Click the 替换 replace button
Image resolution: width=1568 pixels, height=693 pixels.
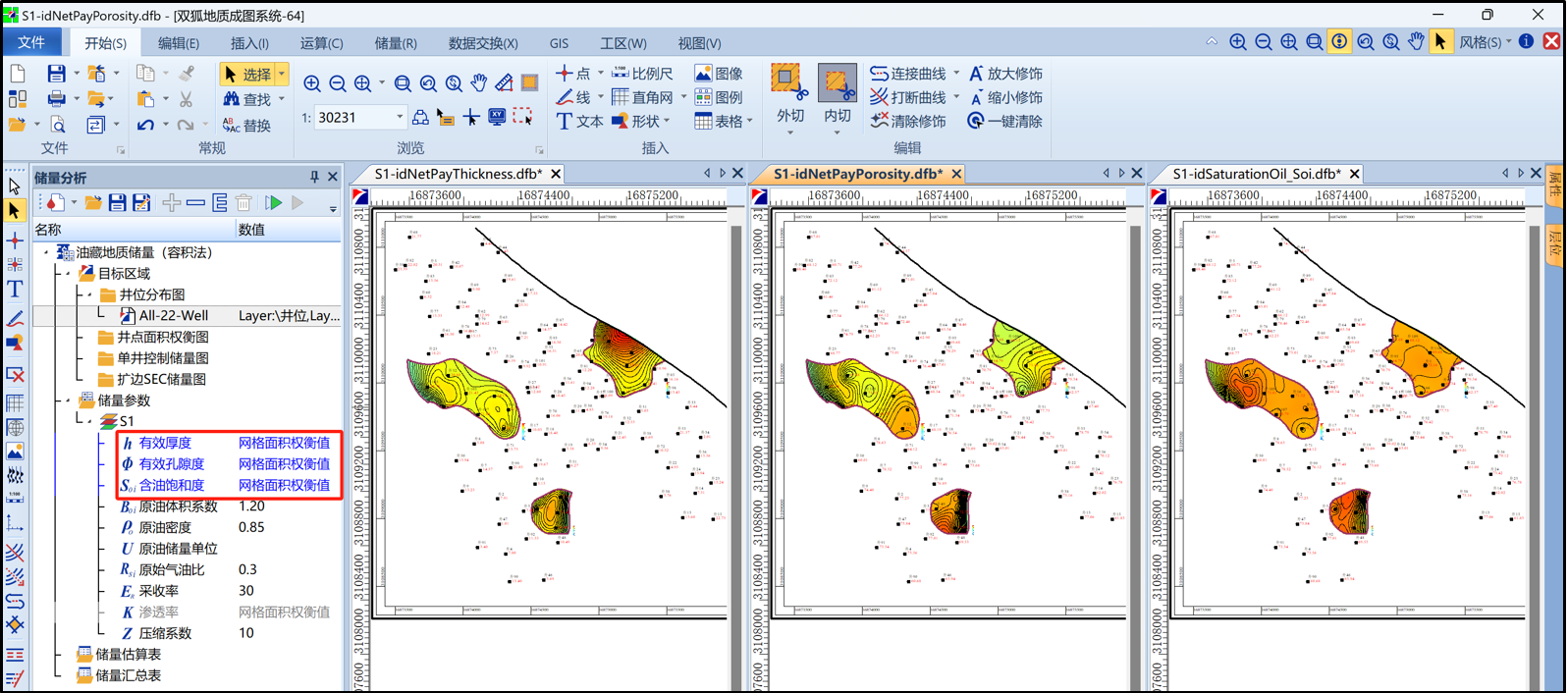pyautogui.click(x=246, y=125)
